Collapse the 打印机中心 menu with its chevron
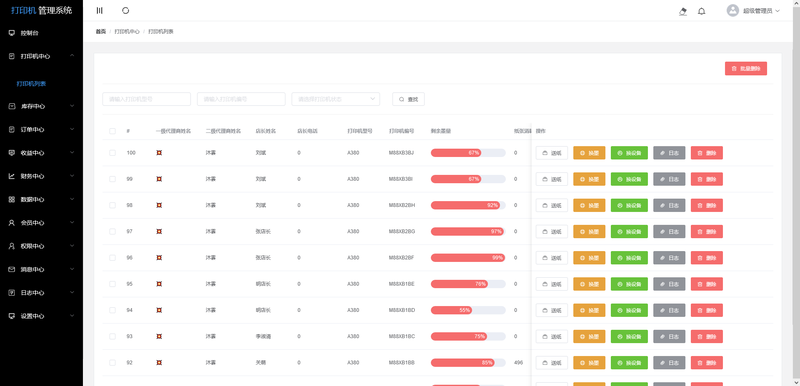The height and width of the screenshot is (386, 800). (x=72, y=55)
